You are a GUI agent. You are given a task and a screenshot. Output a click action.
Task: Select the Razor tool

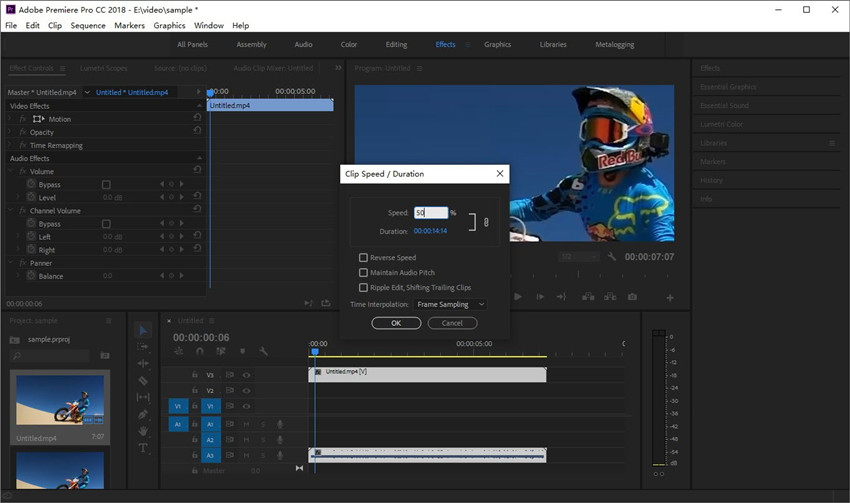[143, 381]
